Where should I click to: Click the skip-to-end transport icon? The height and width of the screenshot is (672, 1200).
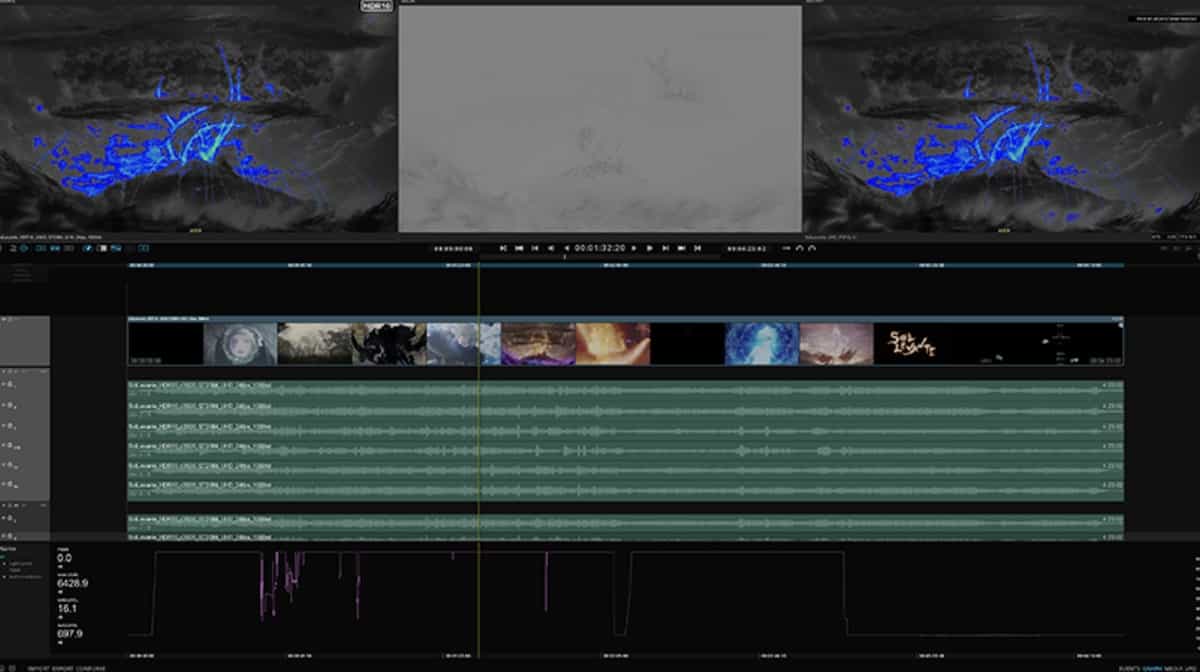coord(696,247)
